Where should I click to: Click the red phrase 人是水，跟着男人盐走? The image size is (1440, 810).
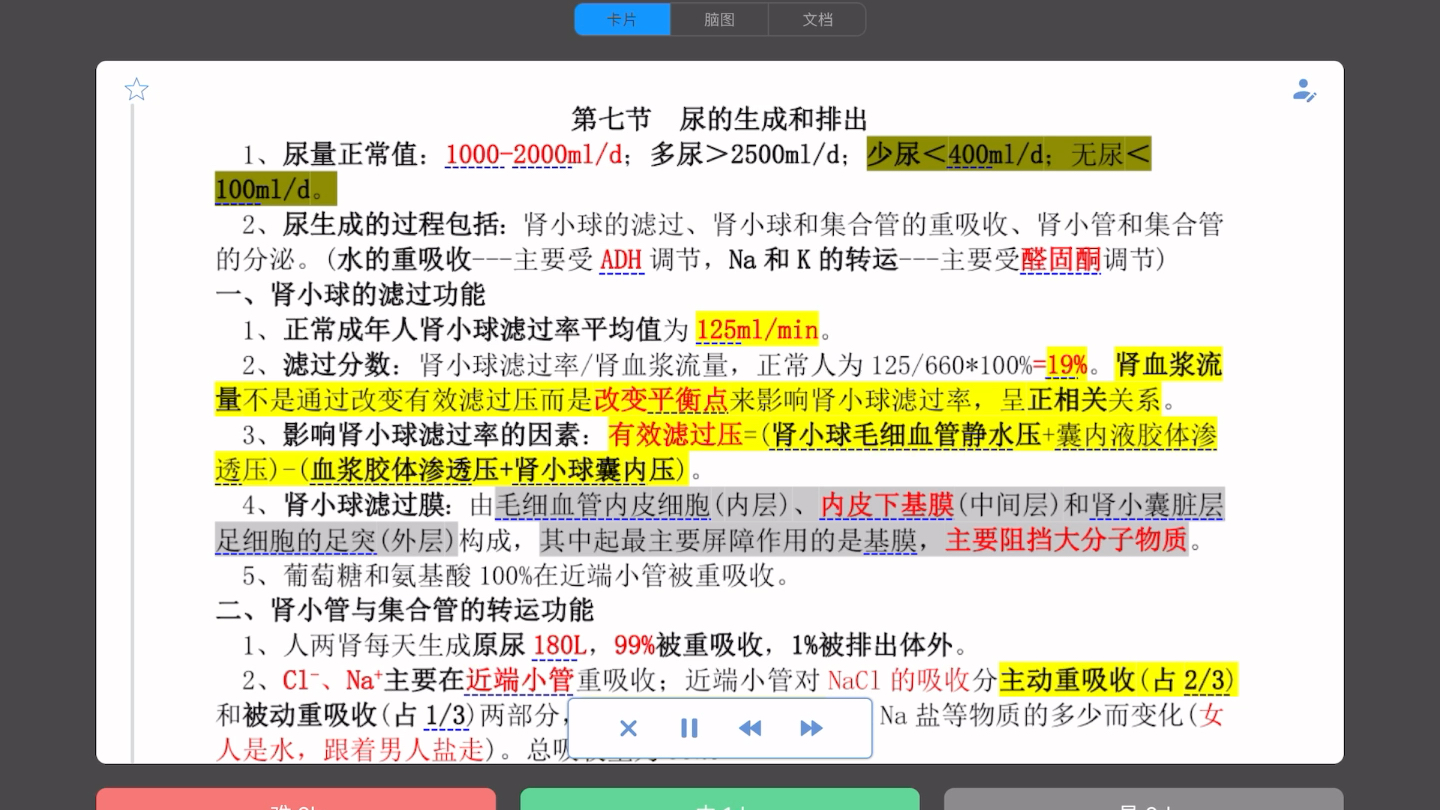350,751
